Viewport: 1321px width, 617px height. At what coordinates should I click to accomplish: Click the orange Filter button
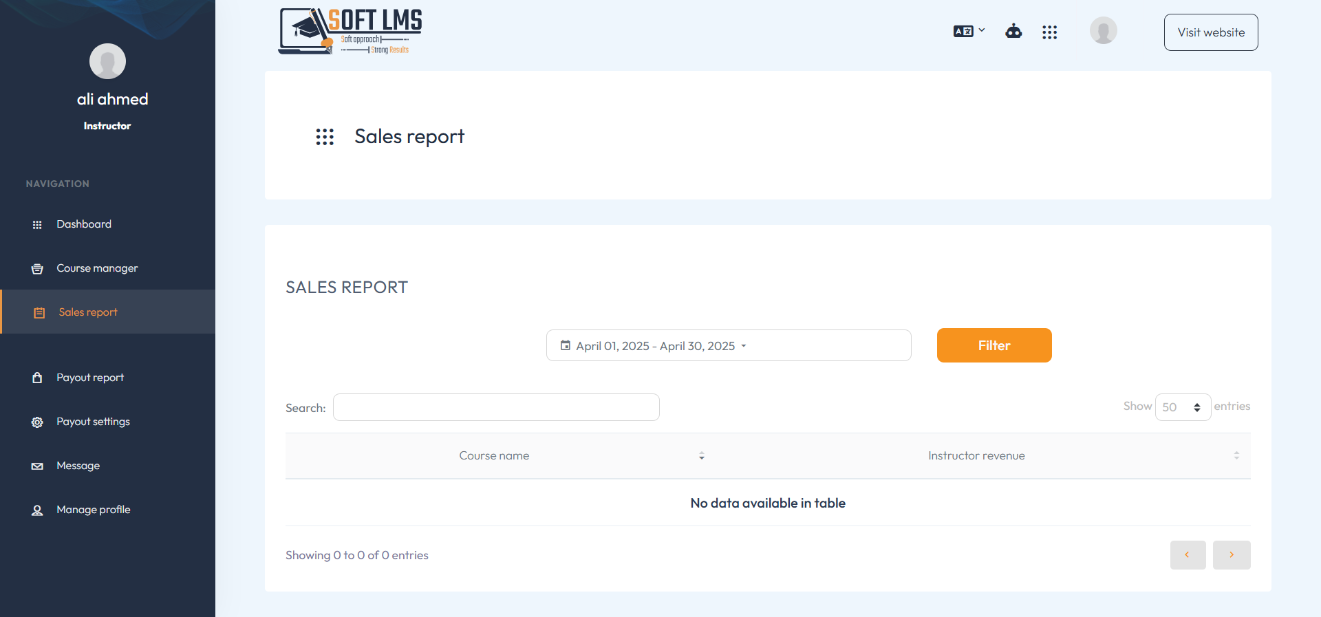994,345
